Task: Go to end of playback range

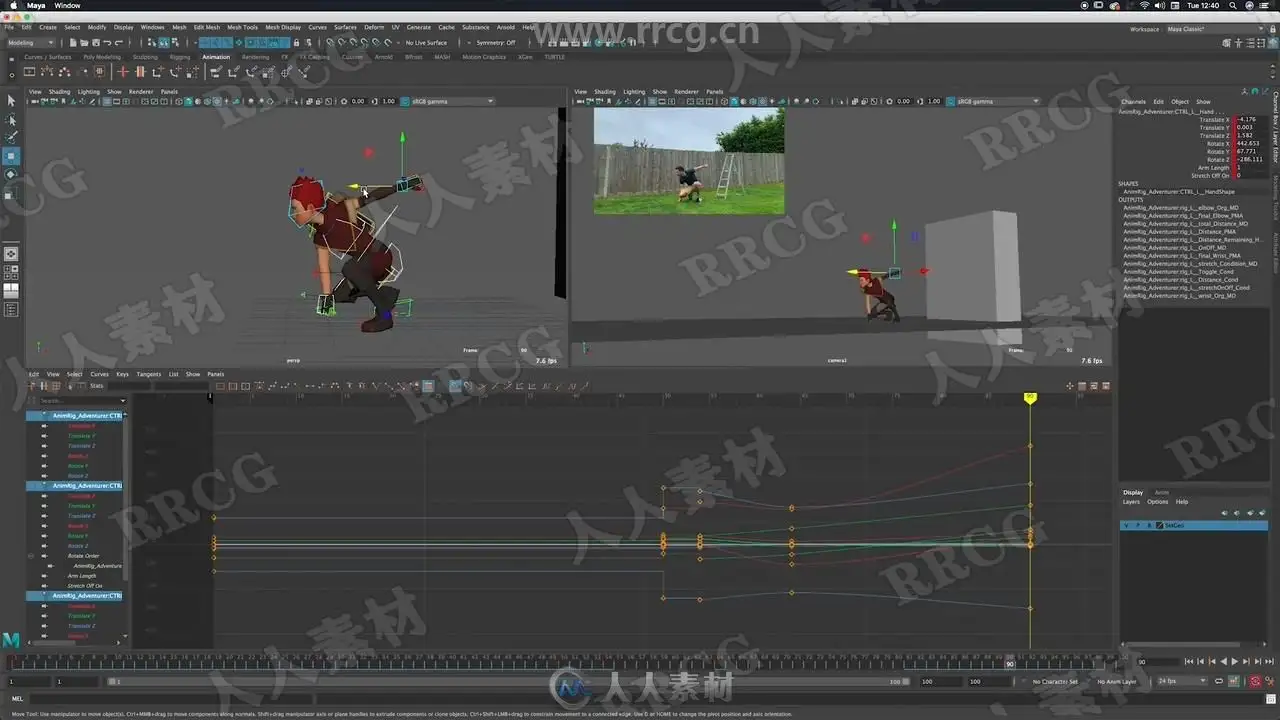Action: pyautogui.click(x=1268, y=661)
